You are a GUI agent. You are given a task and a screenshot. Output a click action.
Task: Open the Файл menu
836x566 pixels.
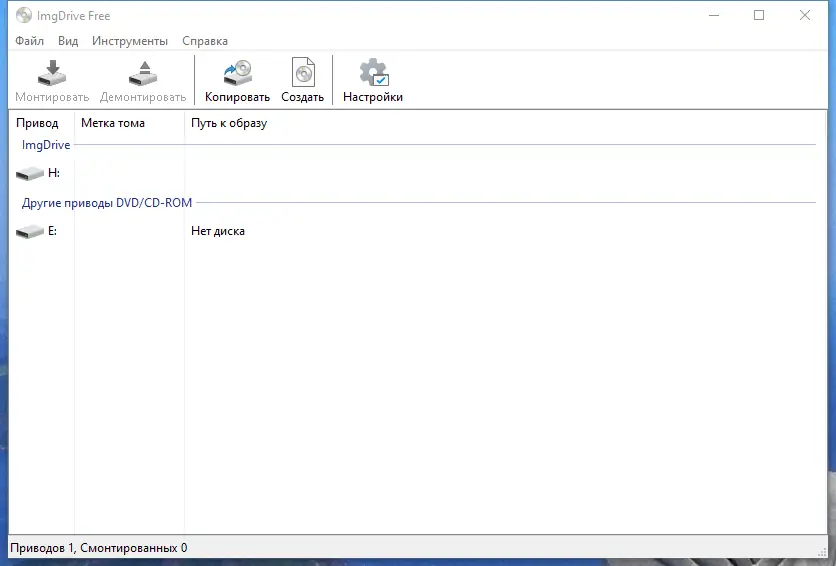[29, 41]
